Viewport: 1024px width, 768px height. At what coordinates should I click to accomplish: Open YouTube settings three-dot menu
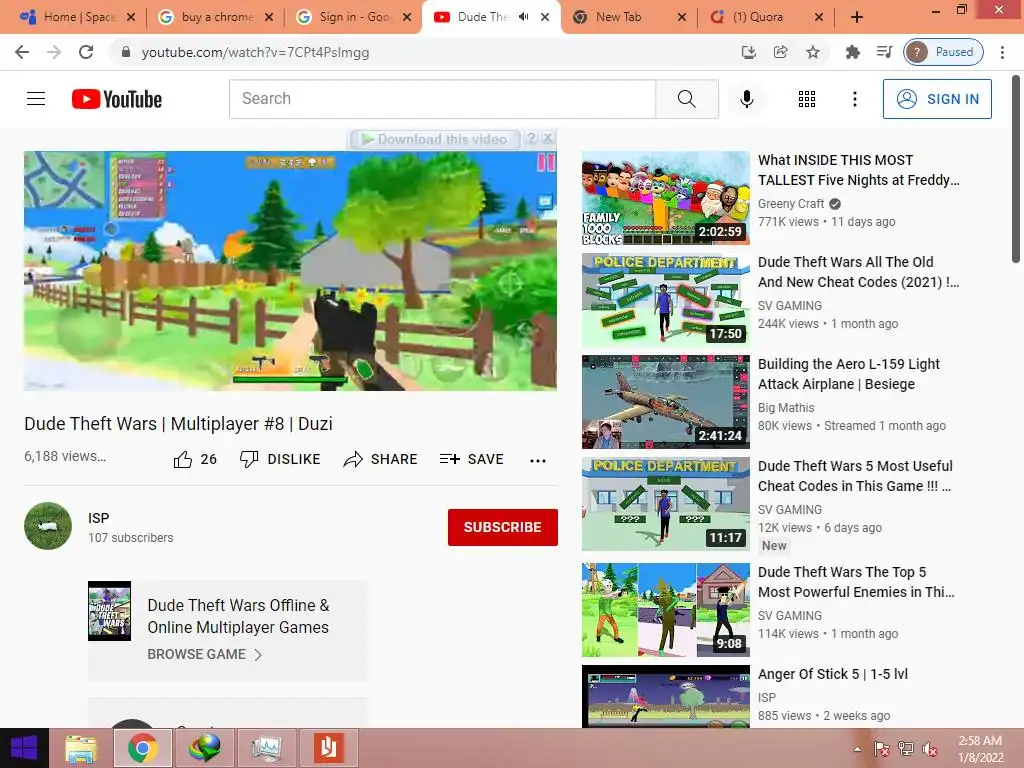coord(854,99)
